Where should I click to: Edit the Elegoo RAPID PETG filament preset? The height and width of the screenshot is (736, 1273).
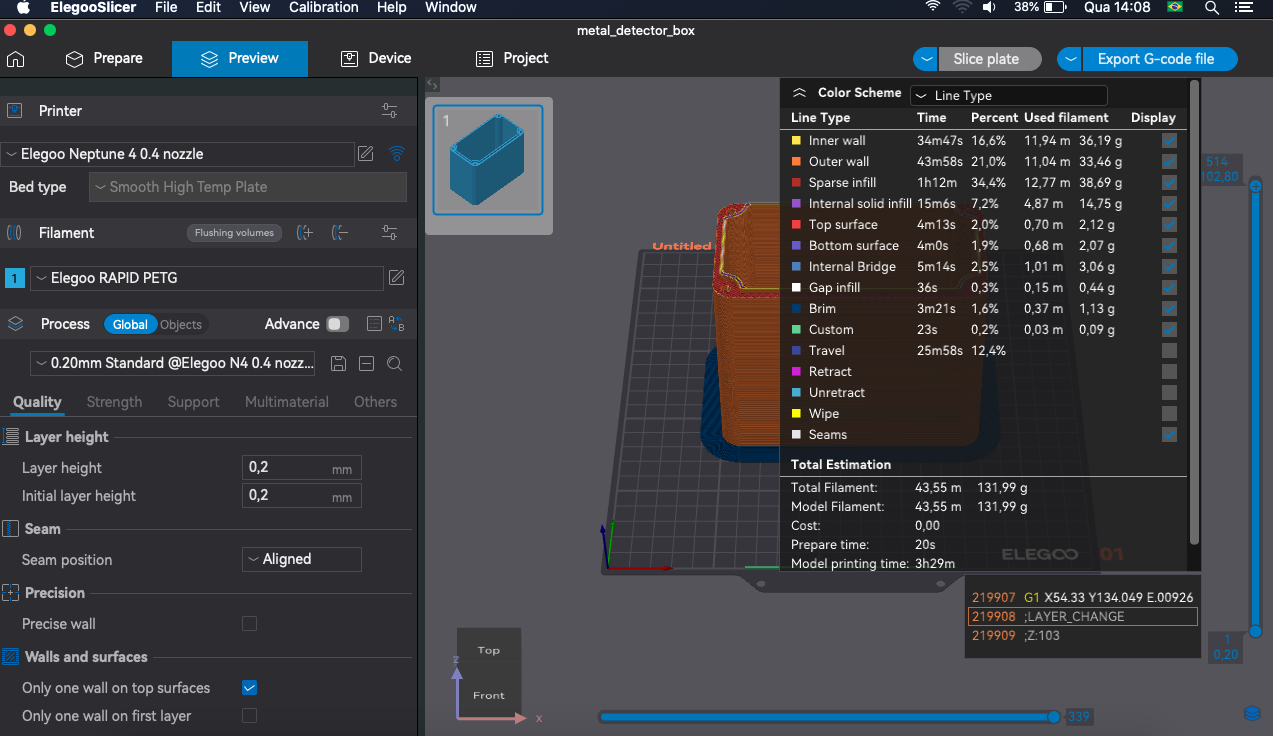pyautogui.click(x=396, y=278)
